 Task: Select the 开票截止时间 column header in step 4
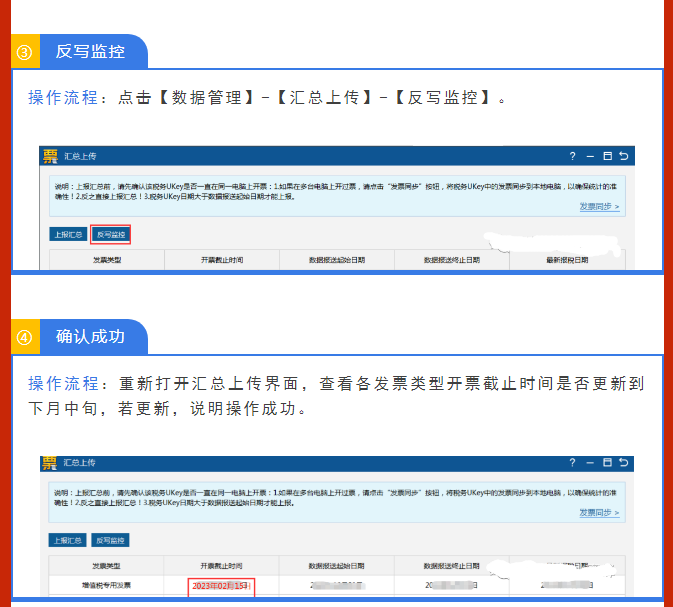click(221, 566)
